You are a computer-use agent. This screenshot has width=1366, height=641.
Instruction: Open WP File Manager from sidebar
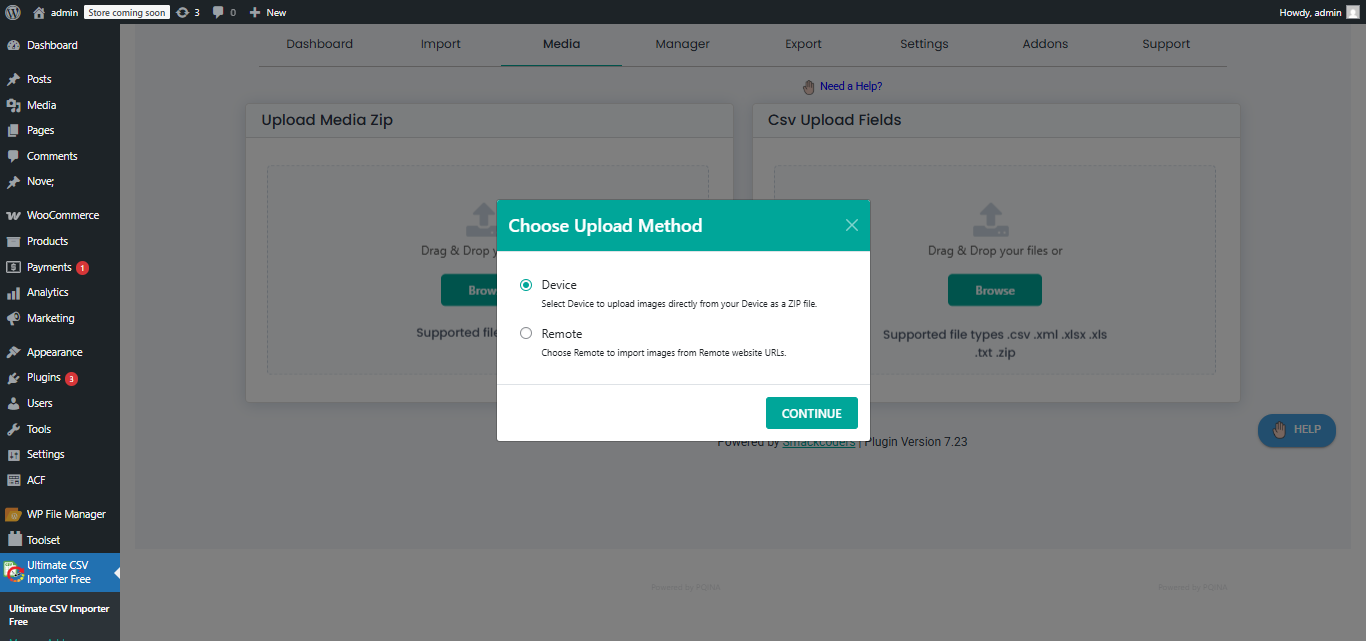coord(65,514)
